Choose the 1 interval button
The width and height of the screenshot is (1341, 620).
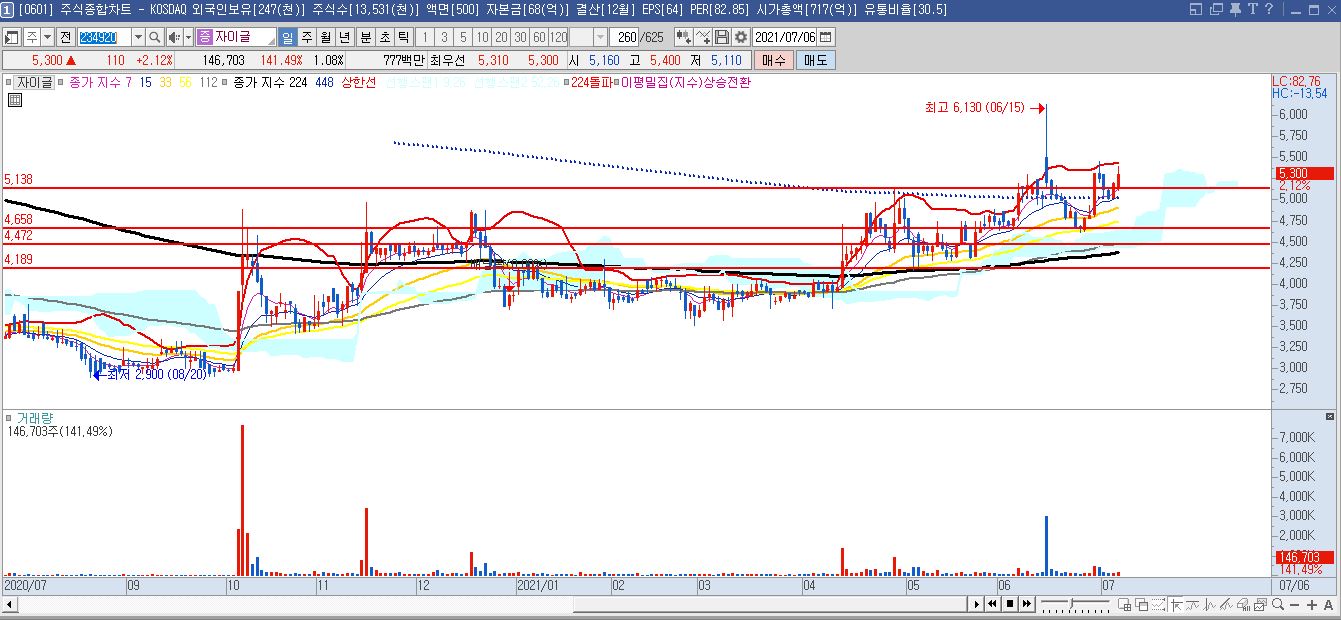click(425, 37)
